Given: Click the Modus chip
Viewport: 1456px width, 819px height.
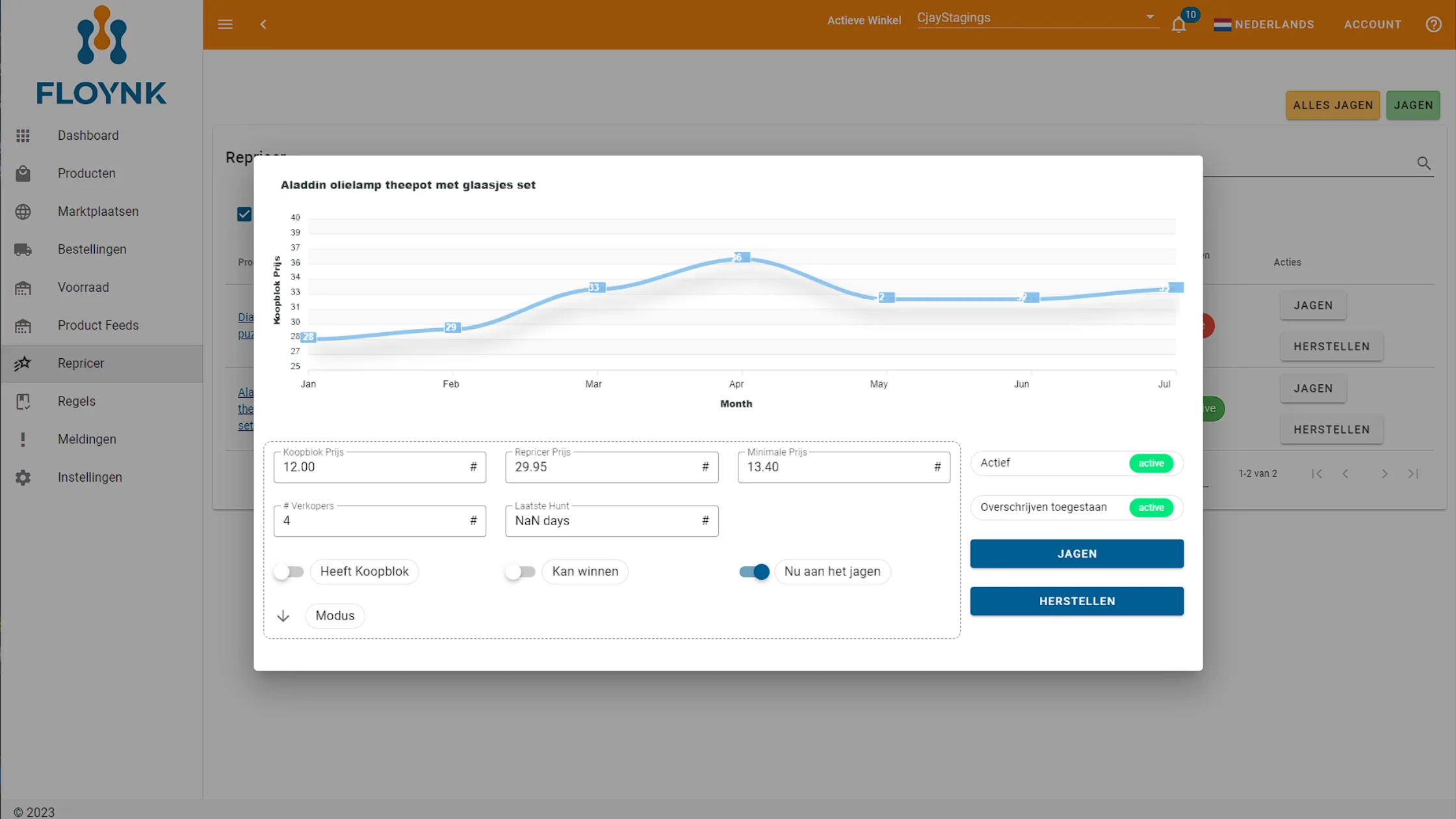Looking at the screenshot, I should 335,616.
